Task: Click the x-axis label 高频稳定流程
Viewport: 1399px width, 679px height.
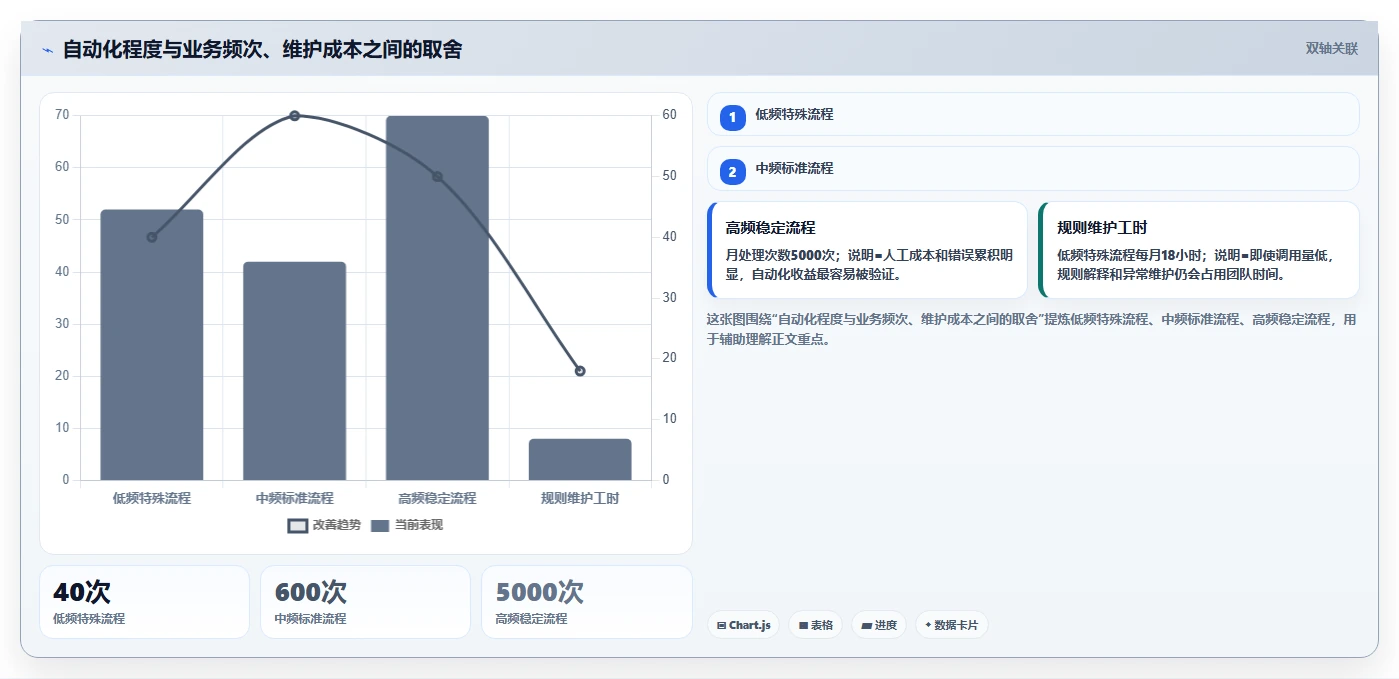Action: click(x=437, y=498)
